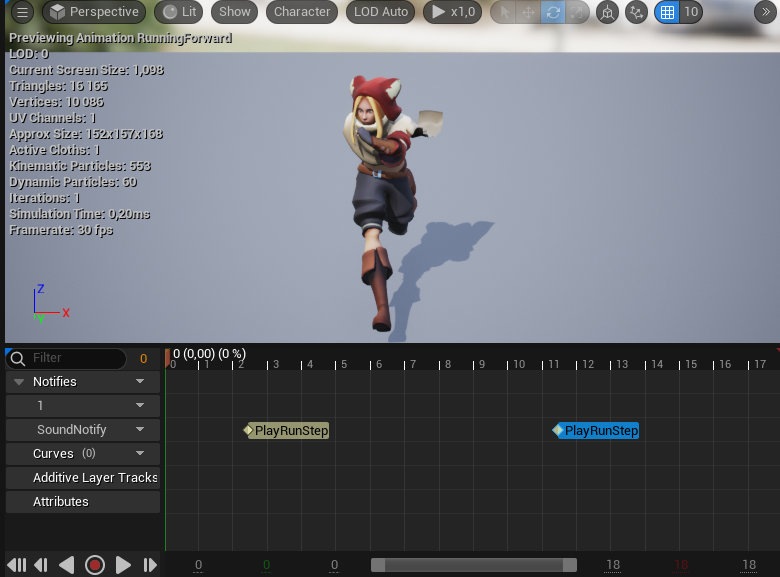Select the rotate tool
Image resolution: width=780 pixels, height=577 pixels.
coord(553,12)
